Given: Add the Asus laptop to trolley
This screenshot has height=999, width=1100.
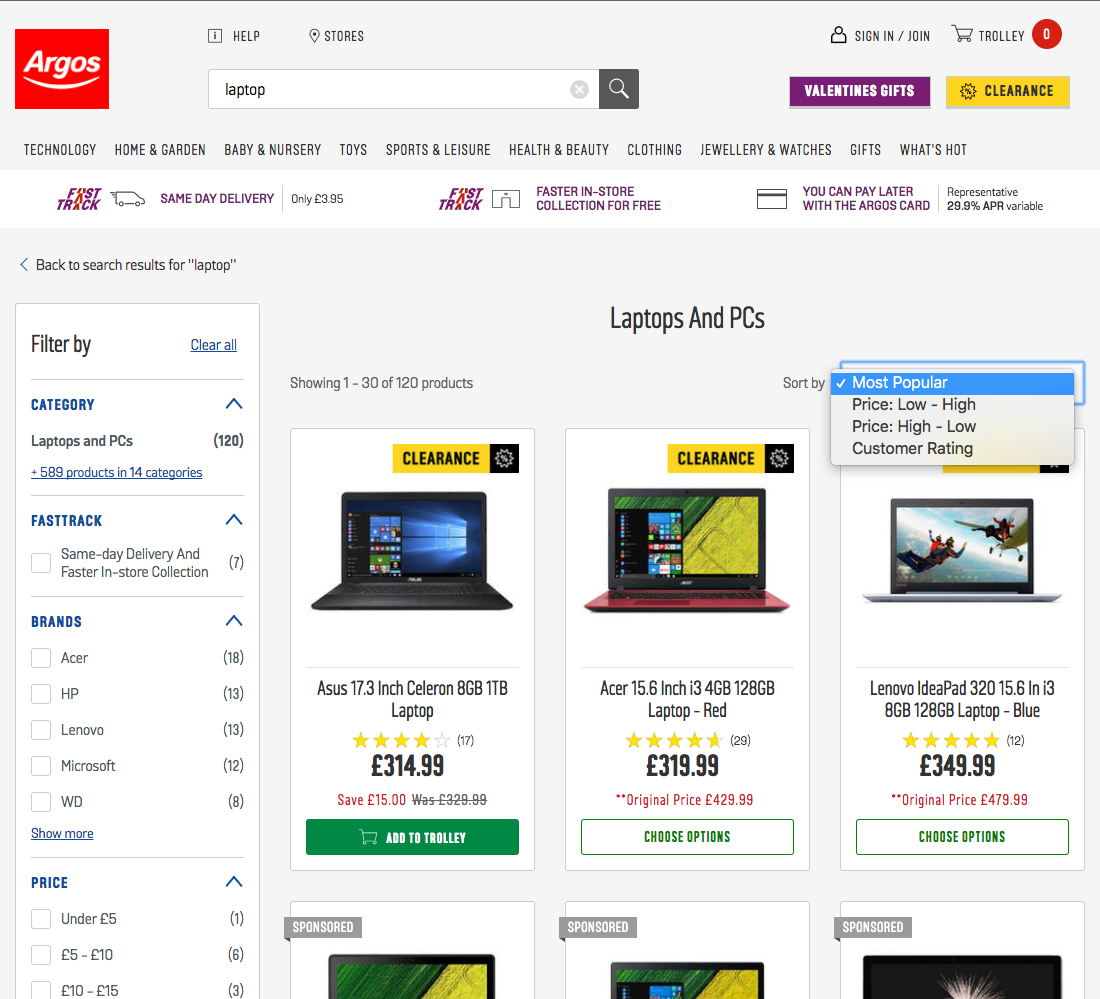Looking at the screenshot, I should 412,837.
